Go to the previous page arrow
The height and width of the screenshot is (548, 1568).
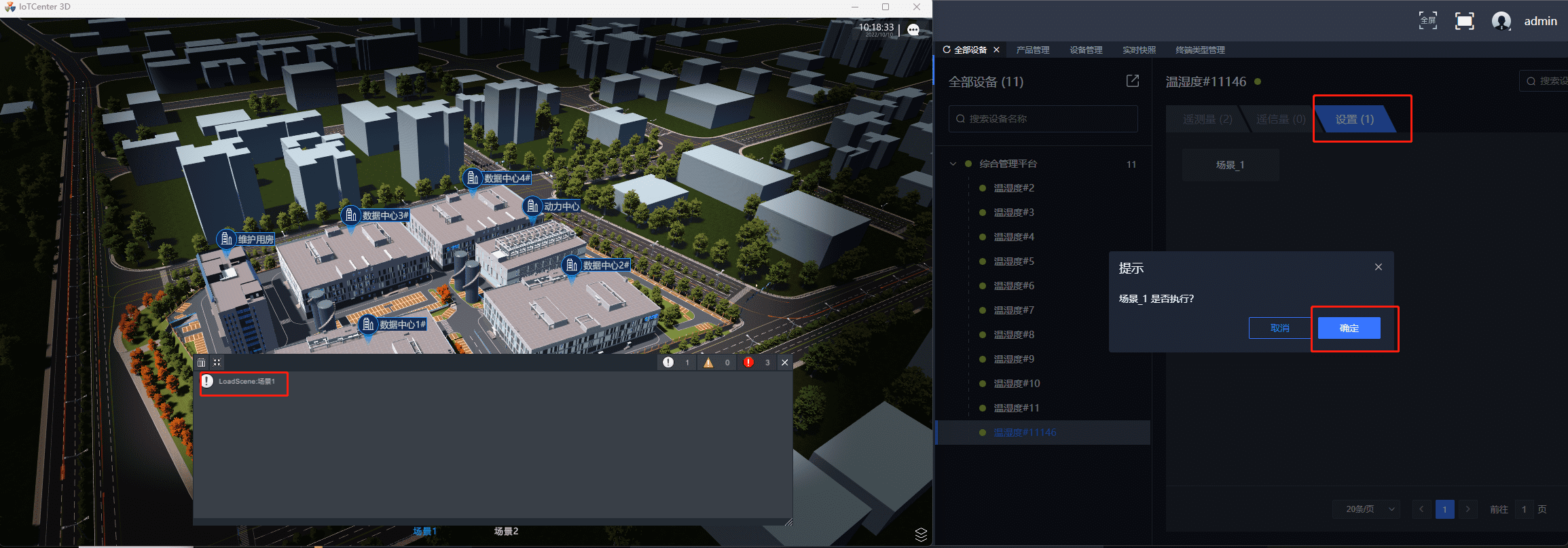tap(1422, 509)
